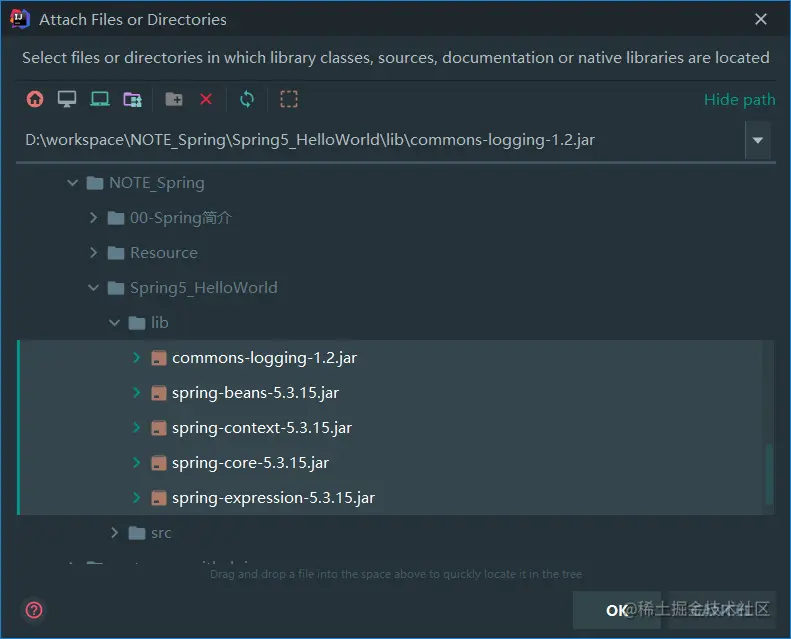The width and height of the screenshot is (791, 639).
Task: Select the Module directory icon
Action: tap(133, 99)
